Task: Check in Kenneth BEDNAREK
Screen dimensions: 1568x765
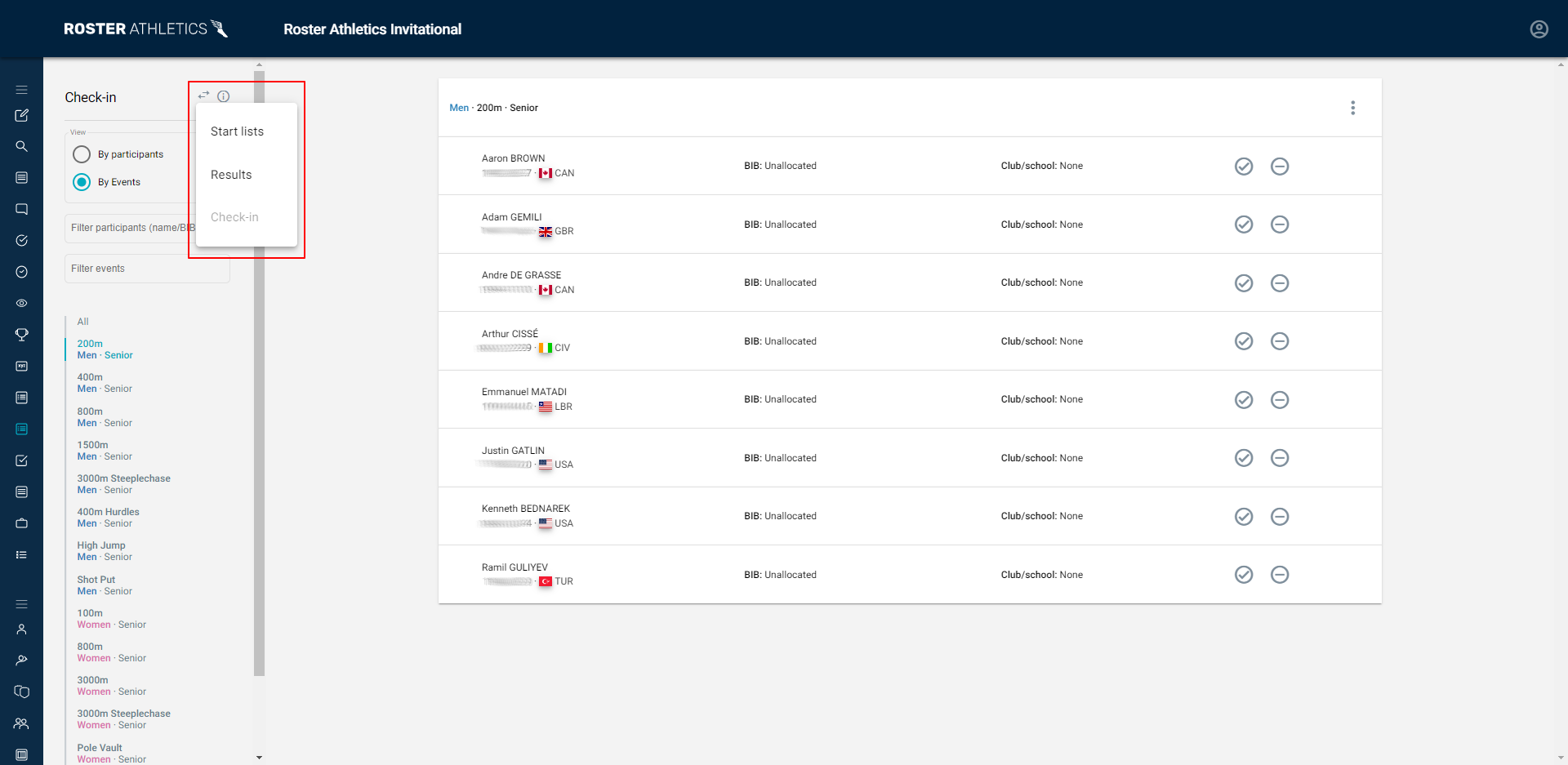Action: tap(1244, 517)
